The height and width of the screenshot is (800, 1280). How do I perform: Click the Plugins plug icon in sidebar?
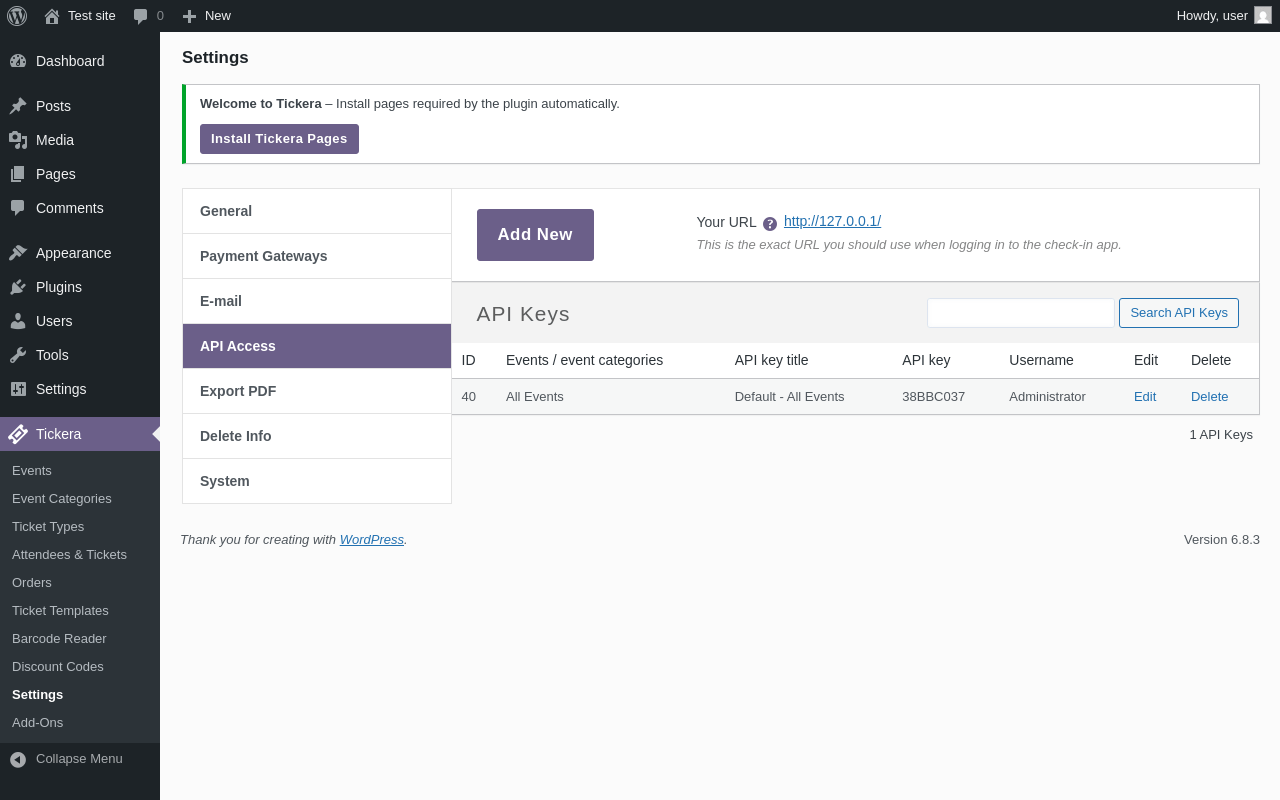[18, 287]
